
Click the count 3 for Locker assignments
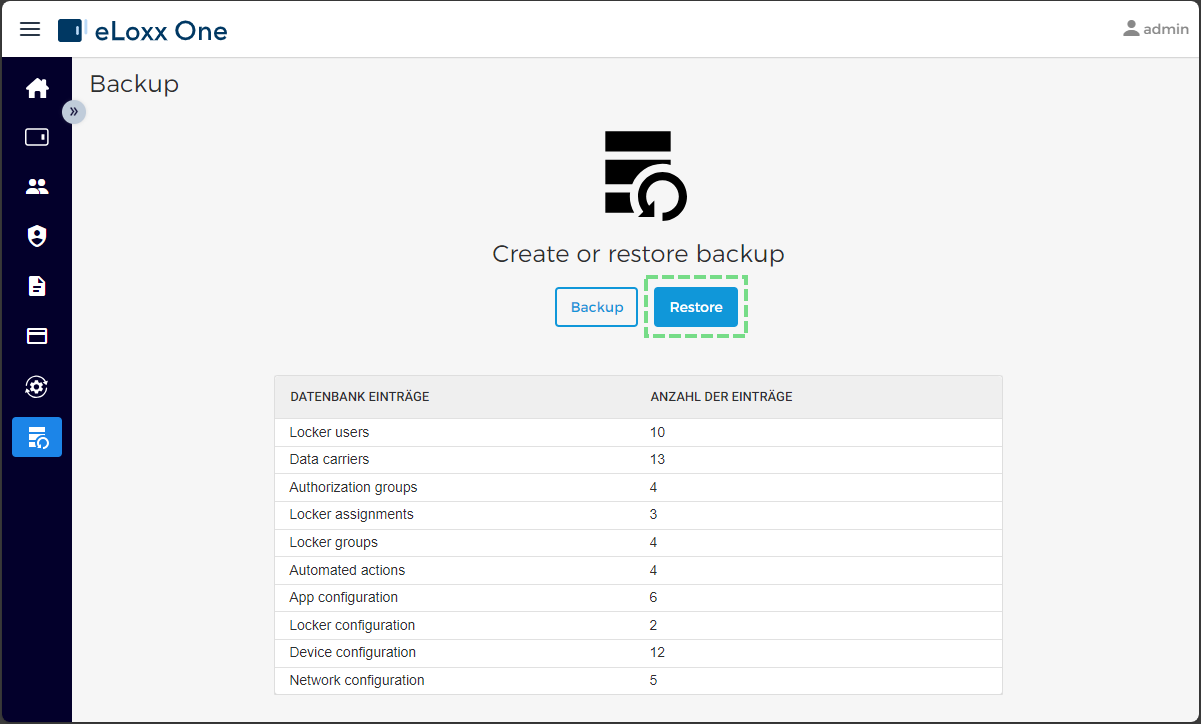pos(653,514)
